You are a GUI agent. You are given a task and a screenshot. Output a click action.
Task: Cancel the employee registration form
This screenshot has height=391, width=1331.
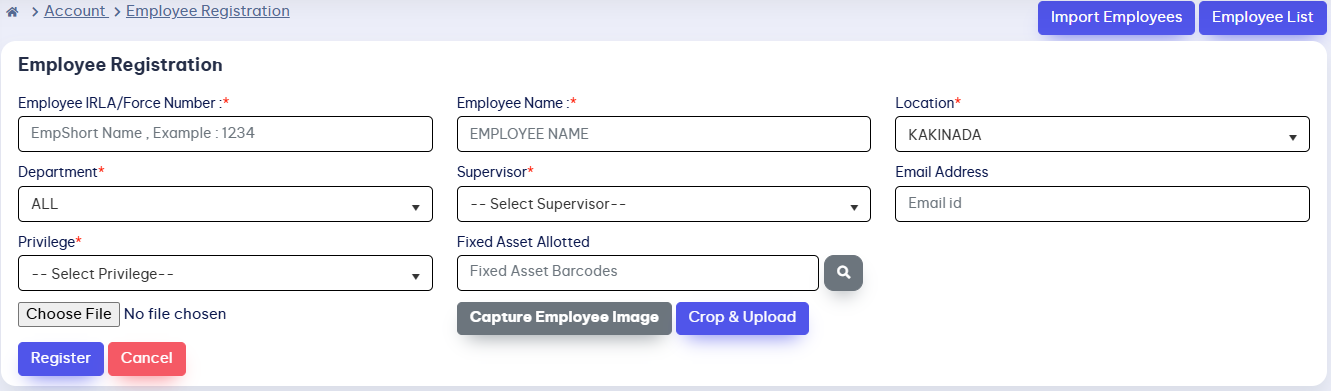147,358
